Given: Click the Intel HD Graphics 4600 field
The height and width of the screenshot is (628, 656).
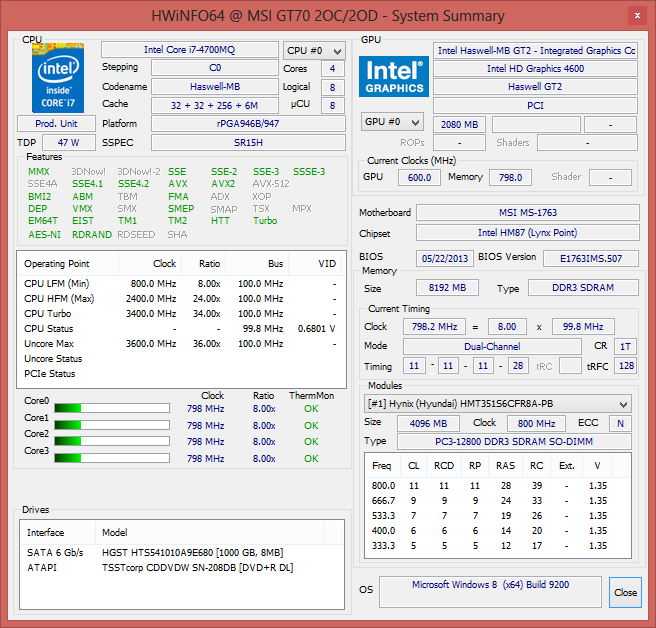Looking at the screenshot, I should (535, 69).
